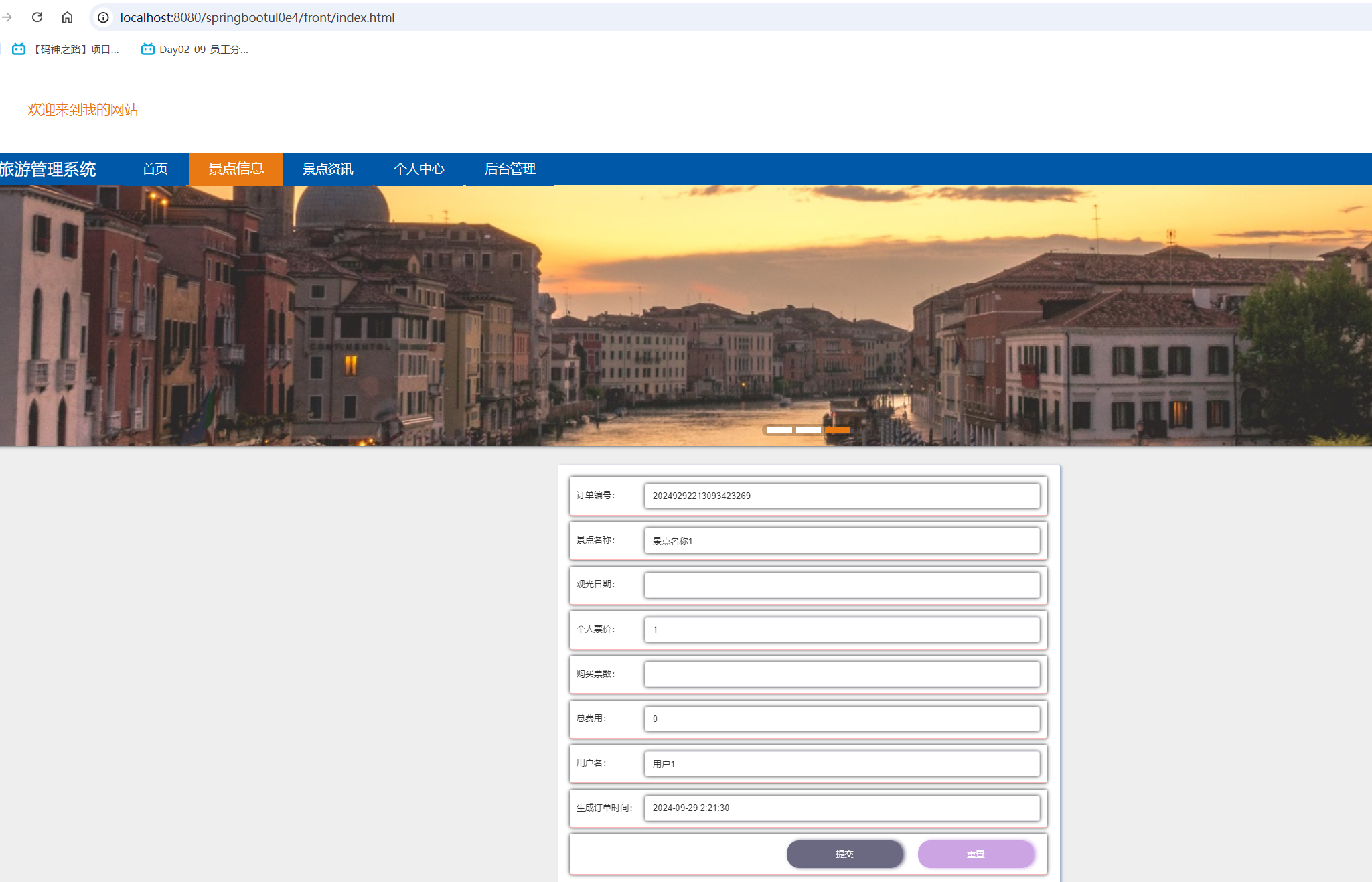Click the site info icon in address bar
This screenshot has height=882, width=1372.
click(x=103, y=17)
